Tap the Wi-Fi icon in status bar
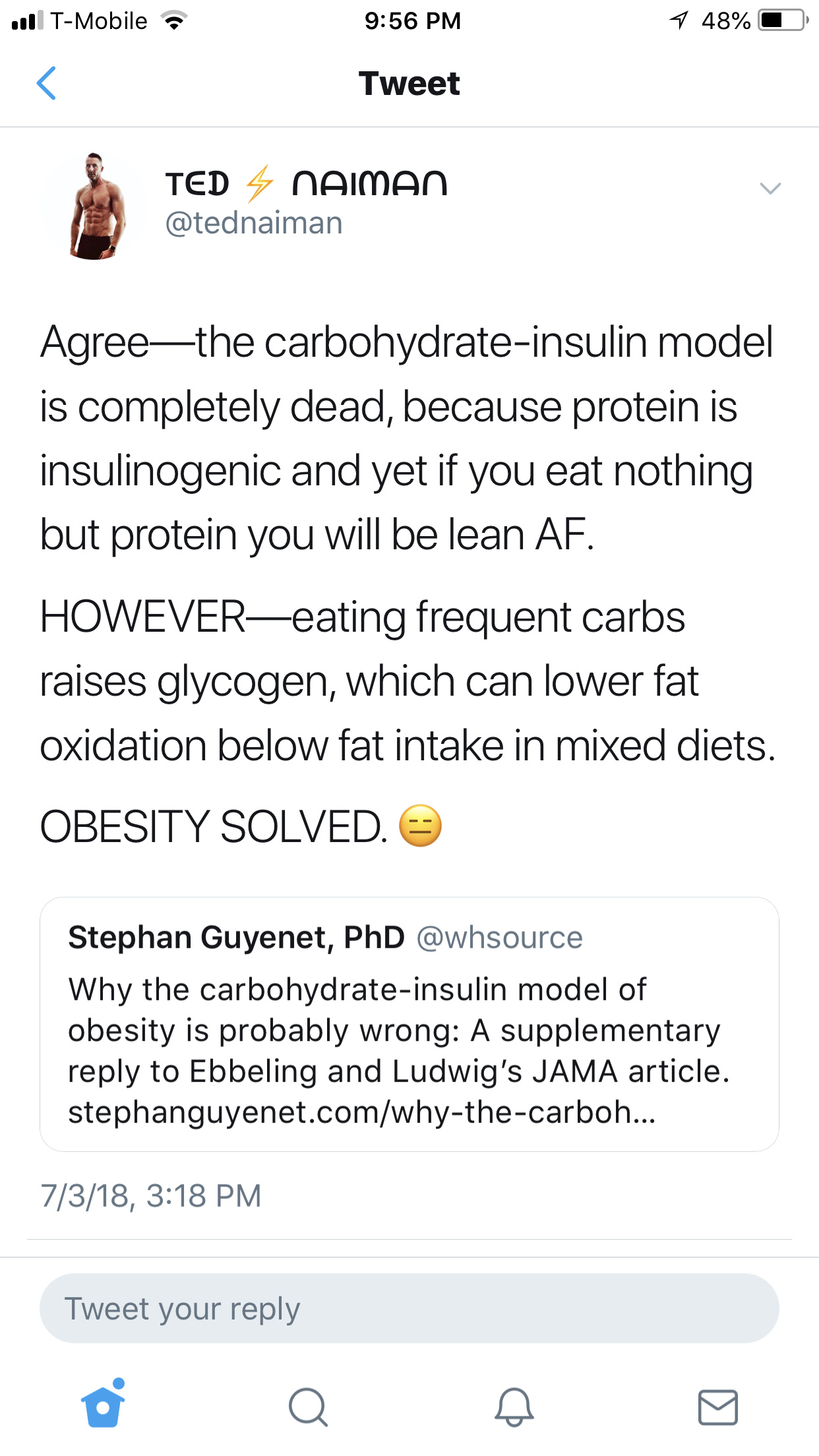 click(x=175, y=21)
